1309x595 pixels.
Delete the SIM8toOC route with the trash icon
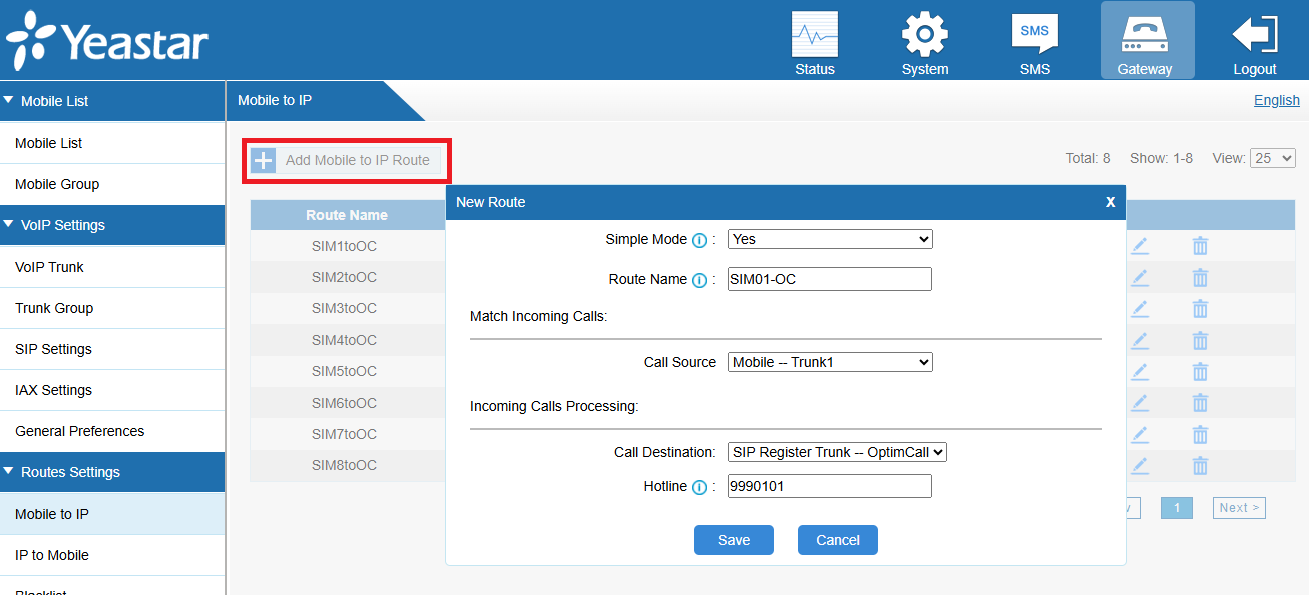[x=1200, y=465]
